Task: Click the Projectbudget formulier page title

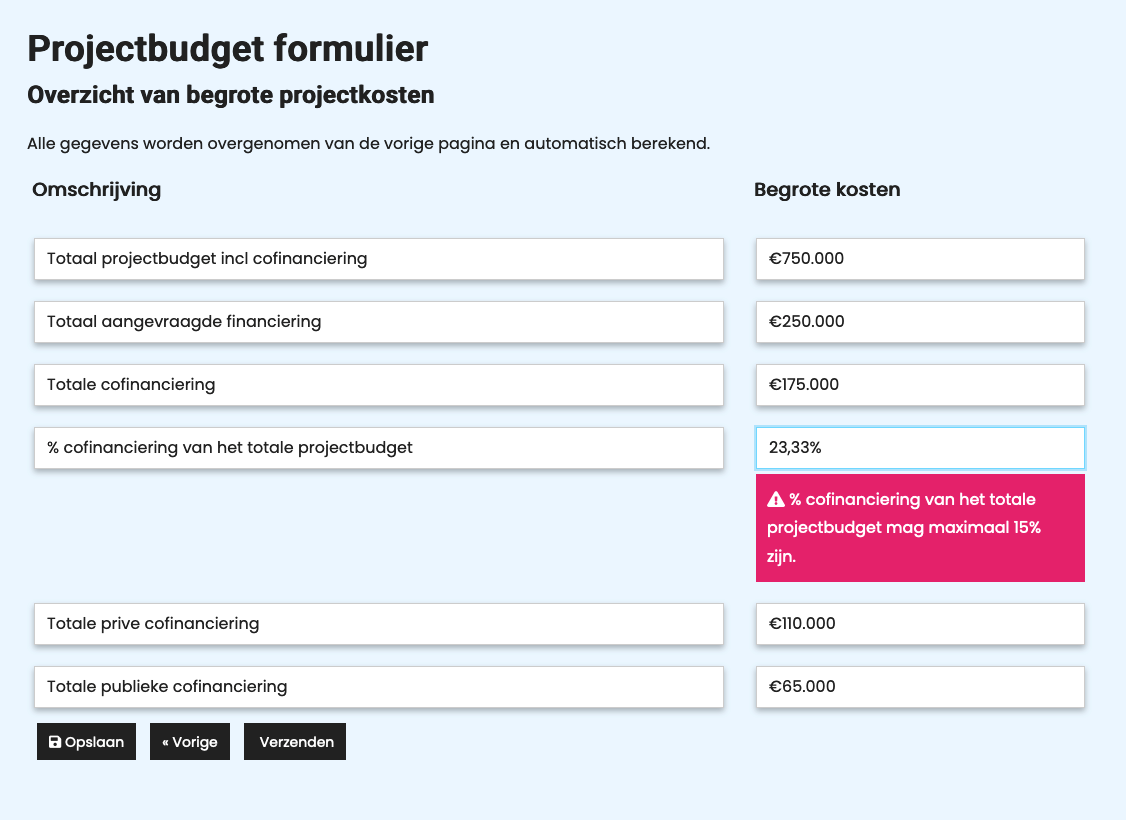Action: coord(227,48)
